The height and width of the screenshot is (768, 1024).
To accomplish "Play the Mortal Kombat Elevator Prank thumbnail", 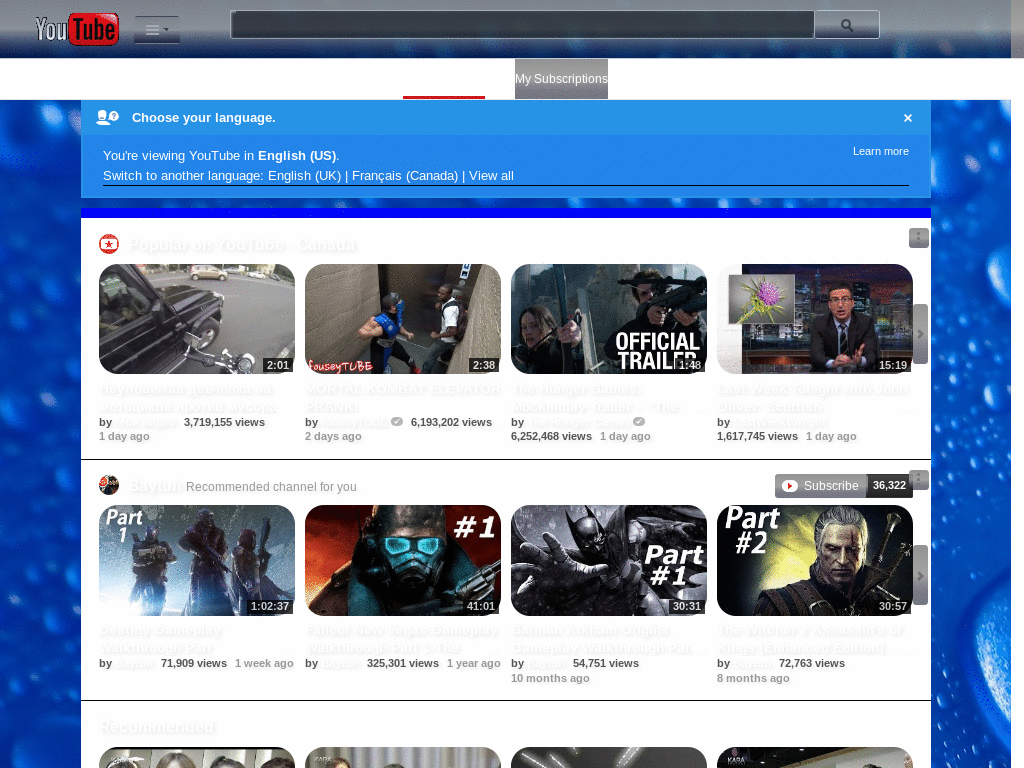I will click(x=403, y=319).
